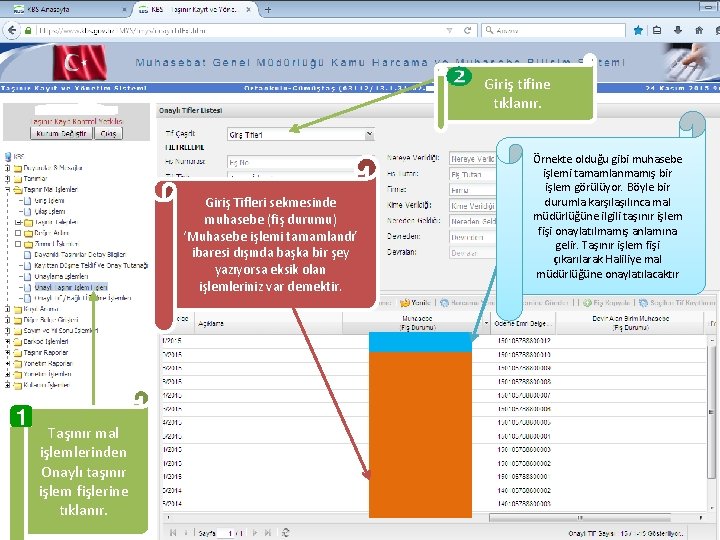720x540 pixels.
Task: Click the Nereden Geldi filter field
Action: tap(473, 221)
